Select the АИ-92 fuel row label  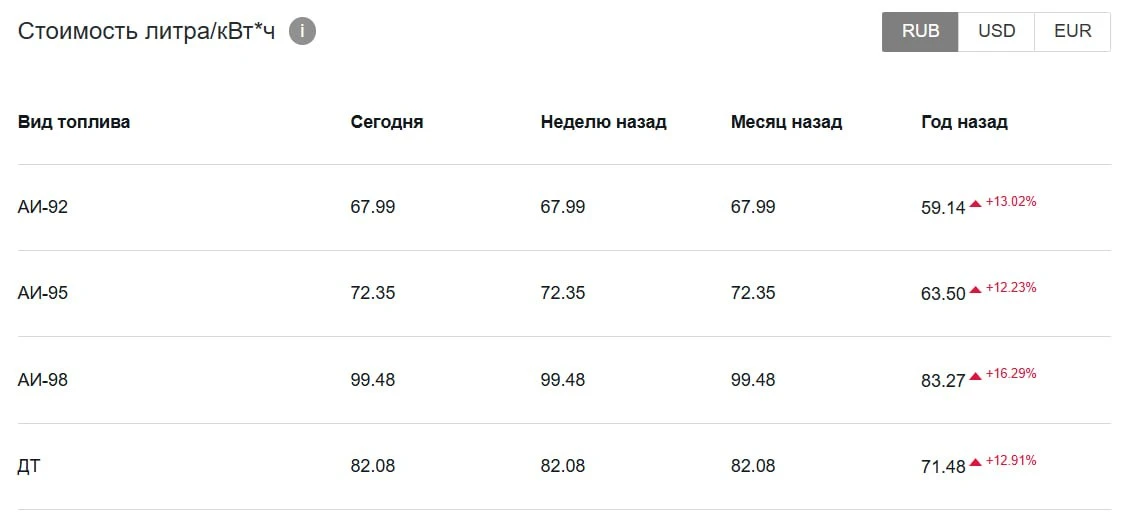(43, 207)
